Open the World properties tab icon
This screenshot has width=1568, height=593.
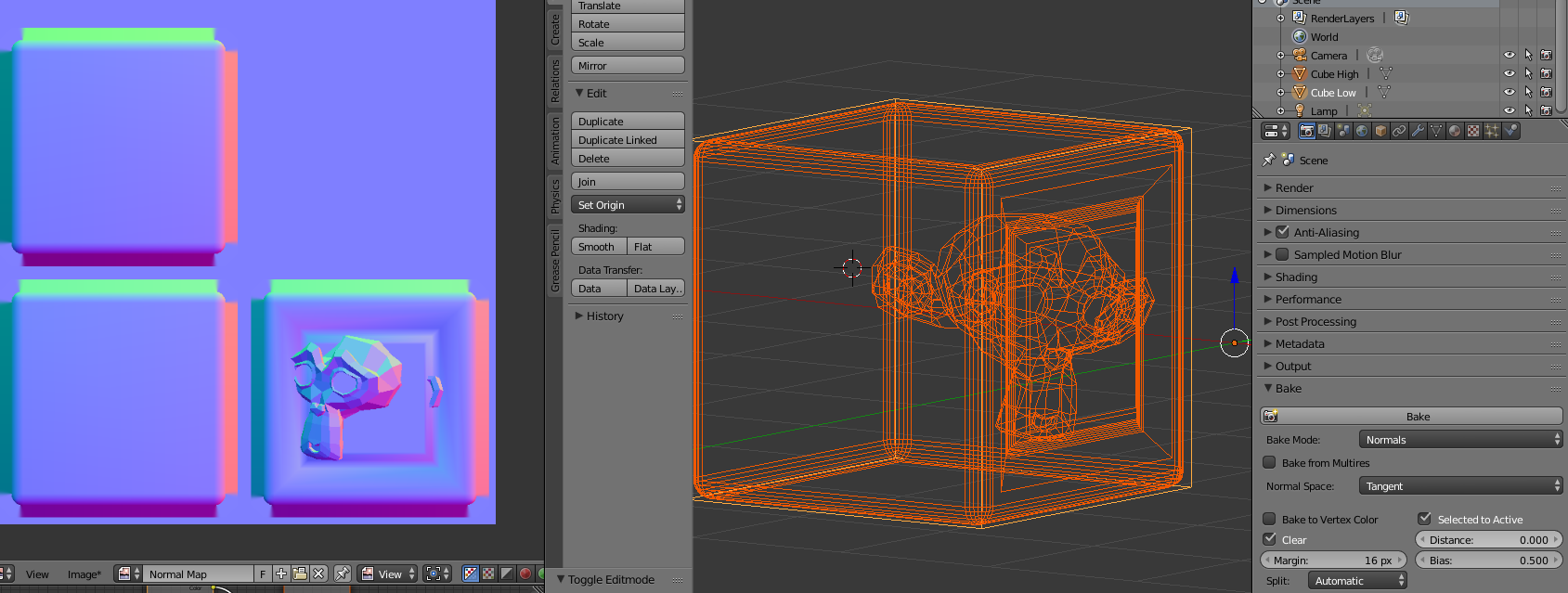pos(1362,131)
